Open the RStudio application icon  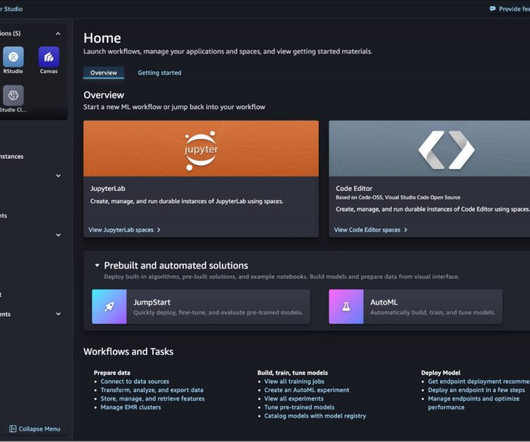[13, 57]
